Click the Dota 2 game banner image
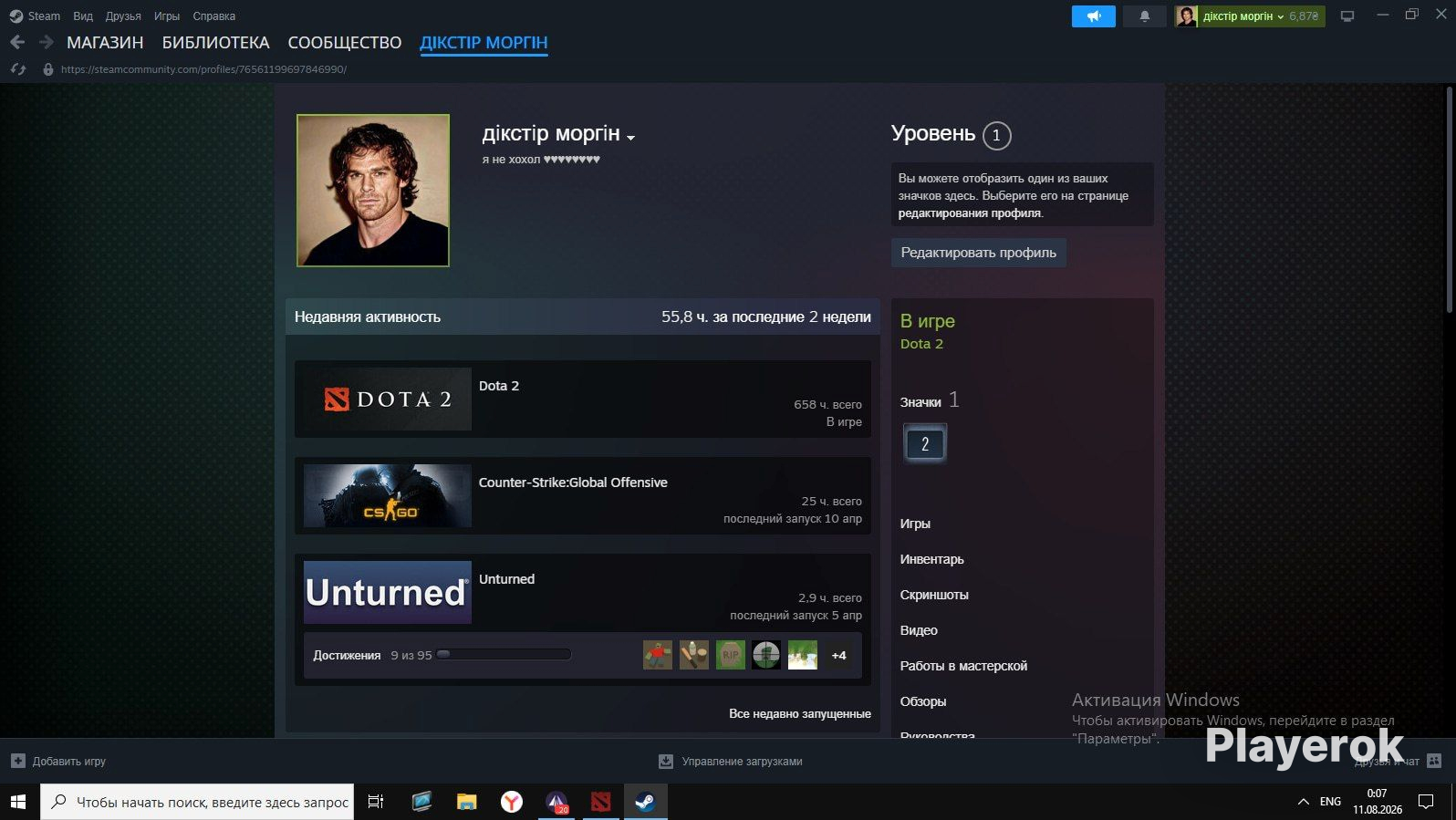Screen dimensions: 1456x820 pos(388,399)
